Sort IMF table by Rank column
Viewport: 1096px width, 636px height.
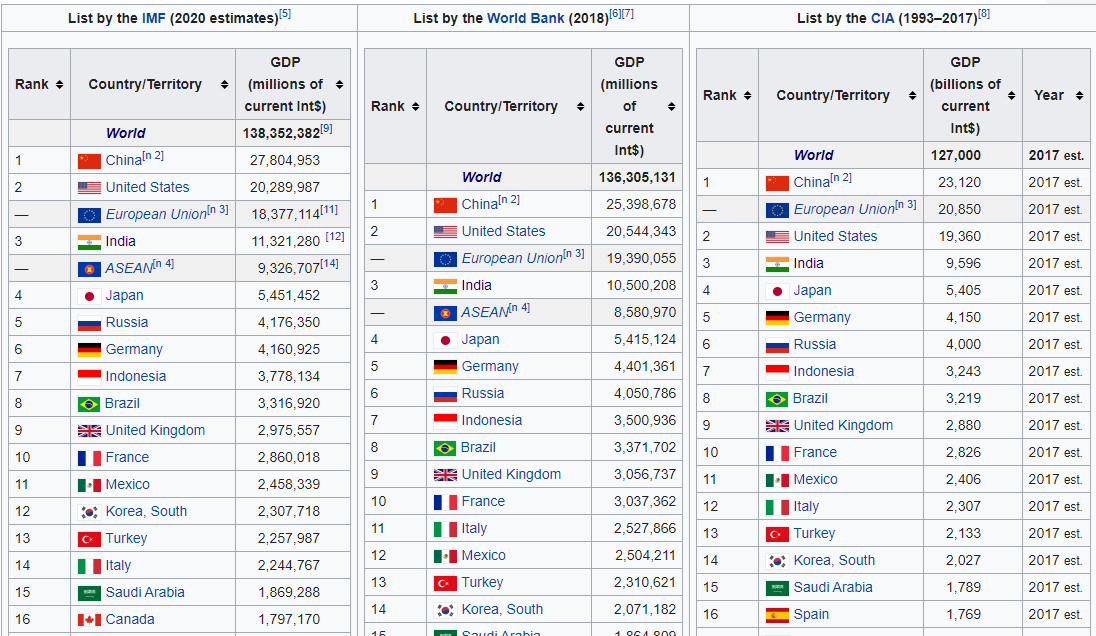[x=60, y=85]
